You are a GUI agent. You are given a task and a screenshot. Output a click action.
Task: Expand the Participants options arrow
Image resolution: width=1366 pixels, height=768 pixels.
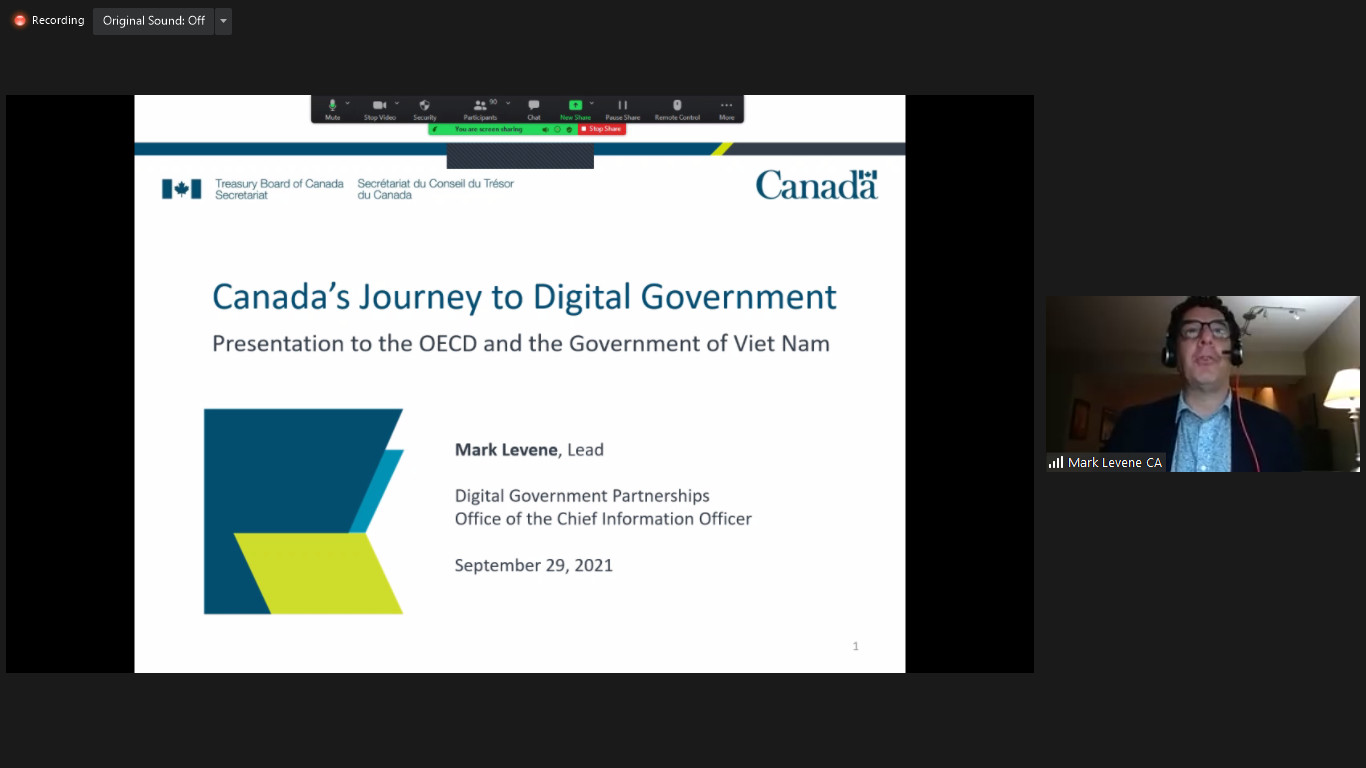[x=508, y=103]
